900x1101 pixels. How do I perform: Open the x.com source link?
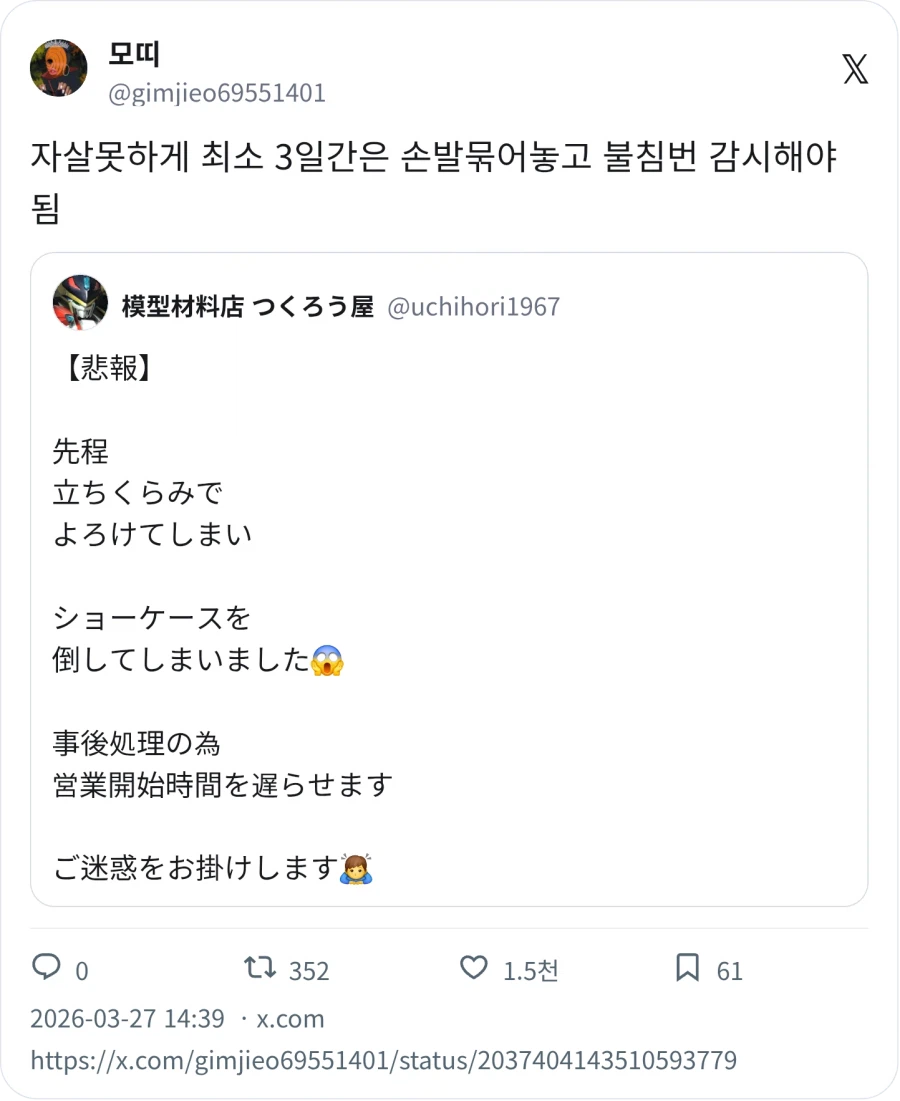click(288, 1018)
